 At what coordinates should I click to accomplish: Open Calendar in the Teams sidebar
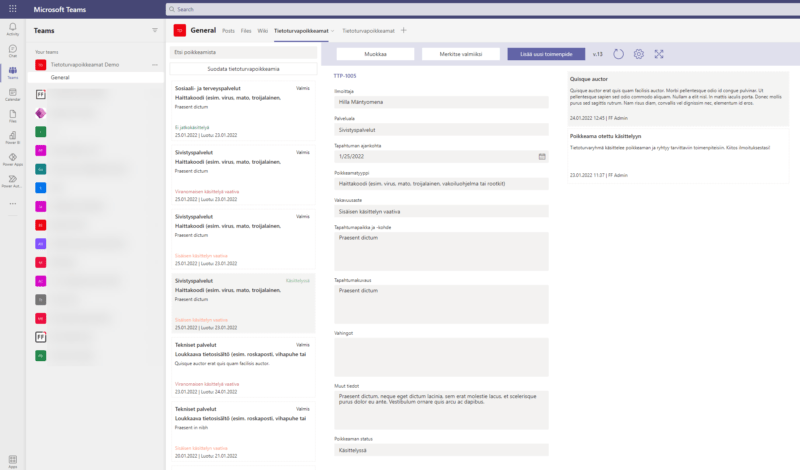click(x=12, y=95)
